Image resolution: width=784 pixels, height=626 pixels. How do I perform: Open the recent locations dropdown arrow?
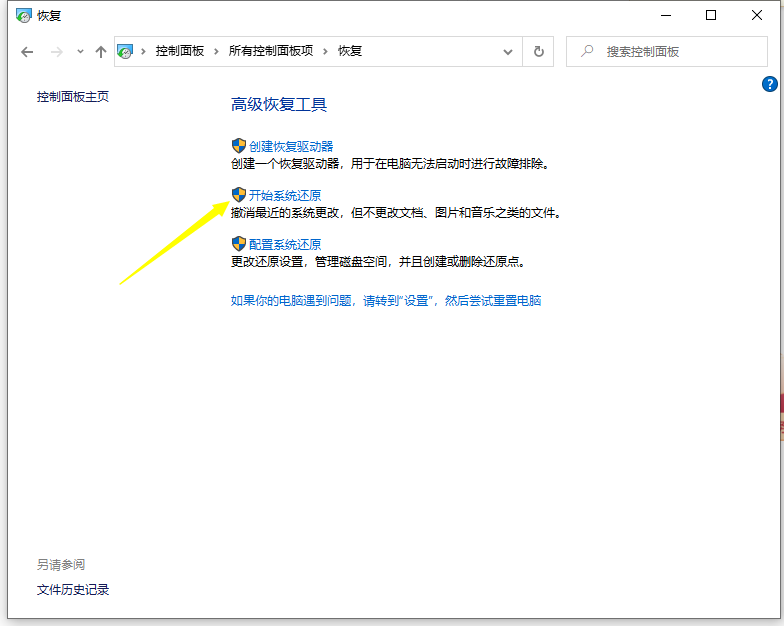tap(80, 52)
